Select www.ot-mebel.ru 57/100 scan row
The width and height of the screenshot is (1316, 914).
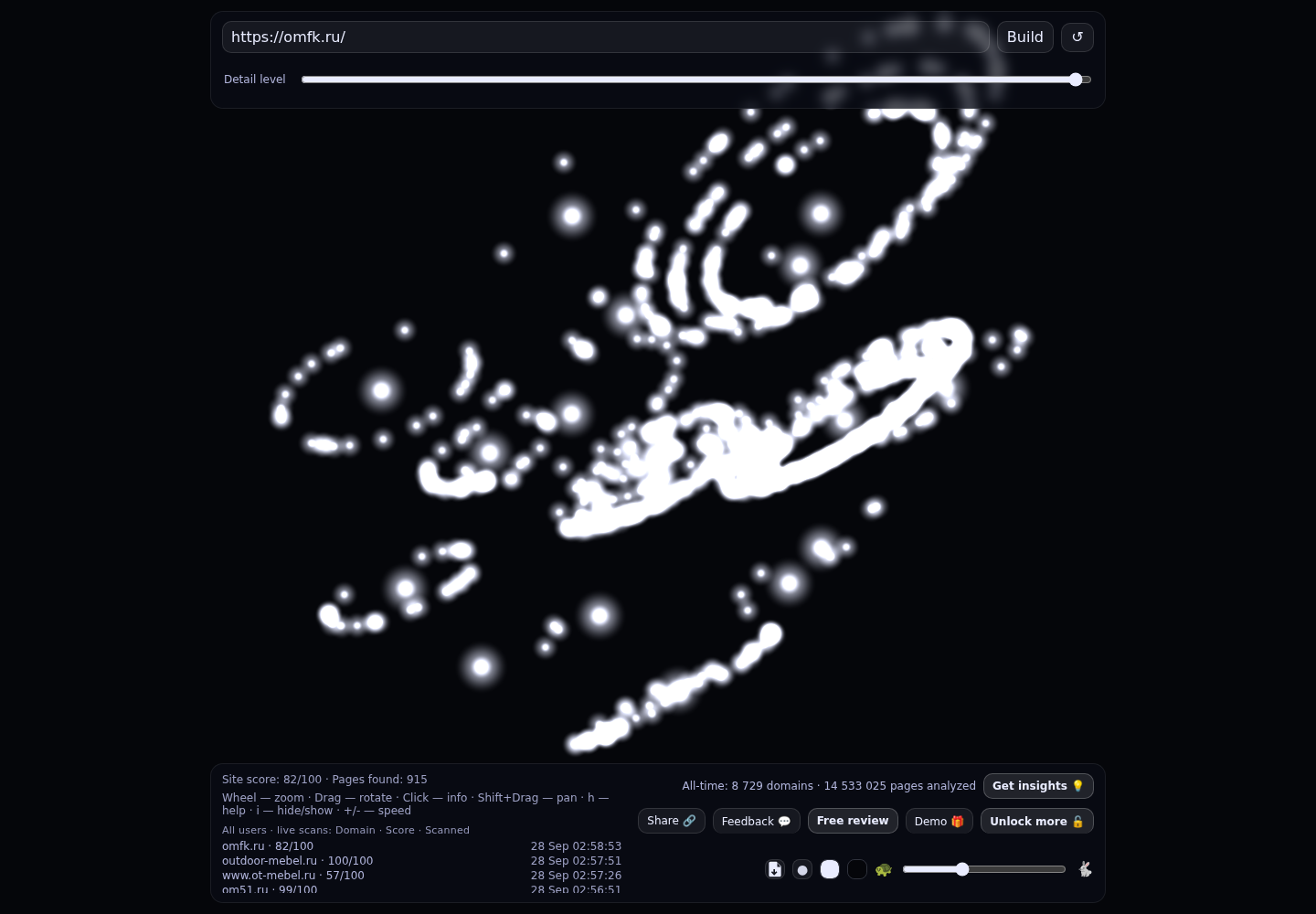tap(421, 876)
